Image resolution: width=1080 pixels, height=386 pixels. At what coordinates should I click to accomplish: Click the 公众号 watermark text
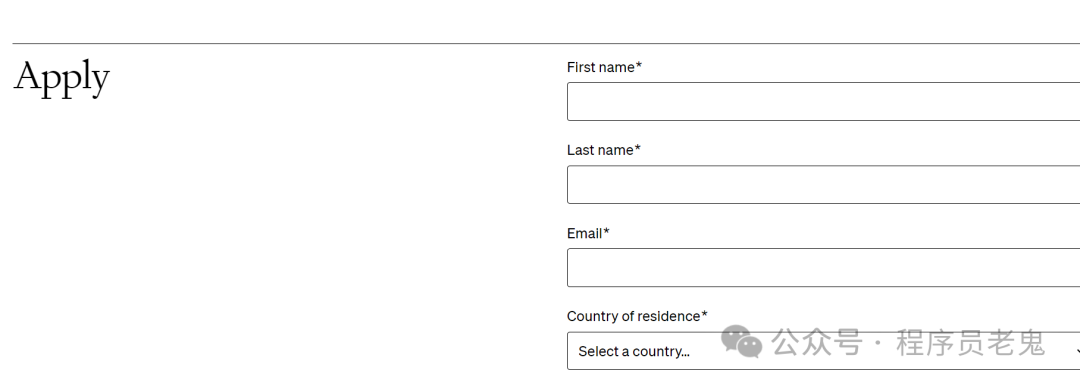[x=817, y=343]
